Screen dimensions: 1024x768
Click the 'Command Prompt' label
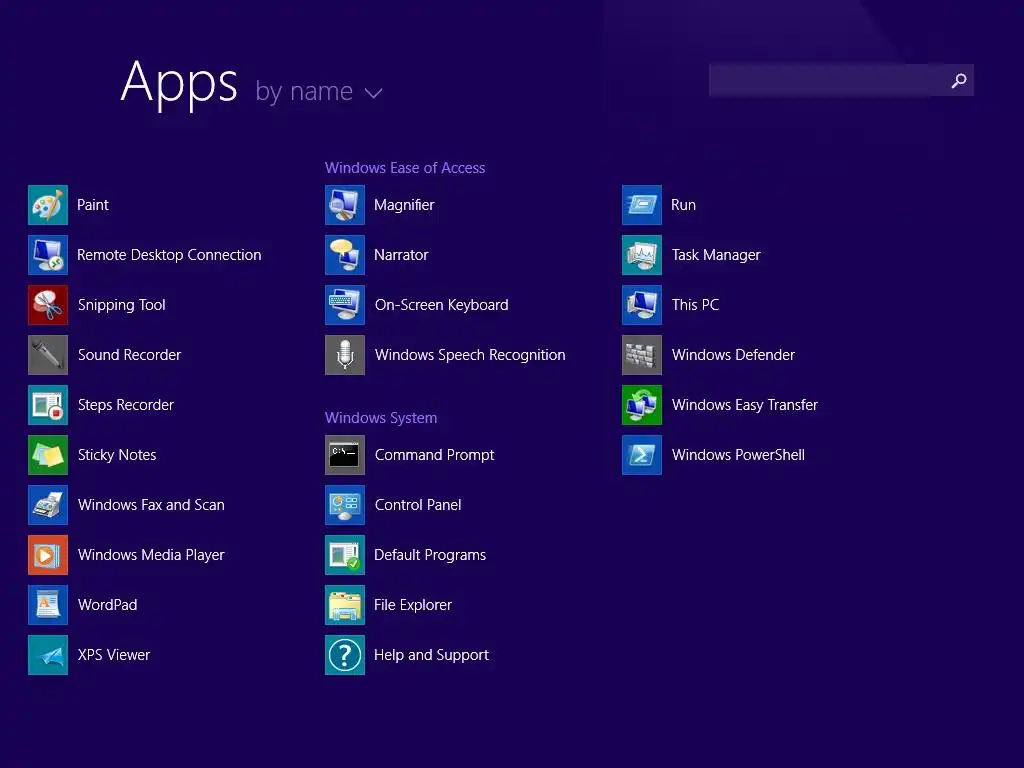[x=435, y=455]
